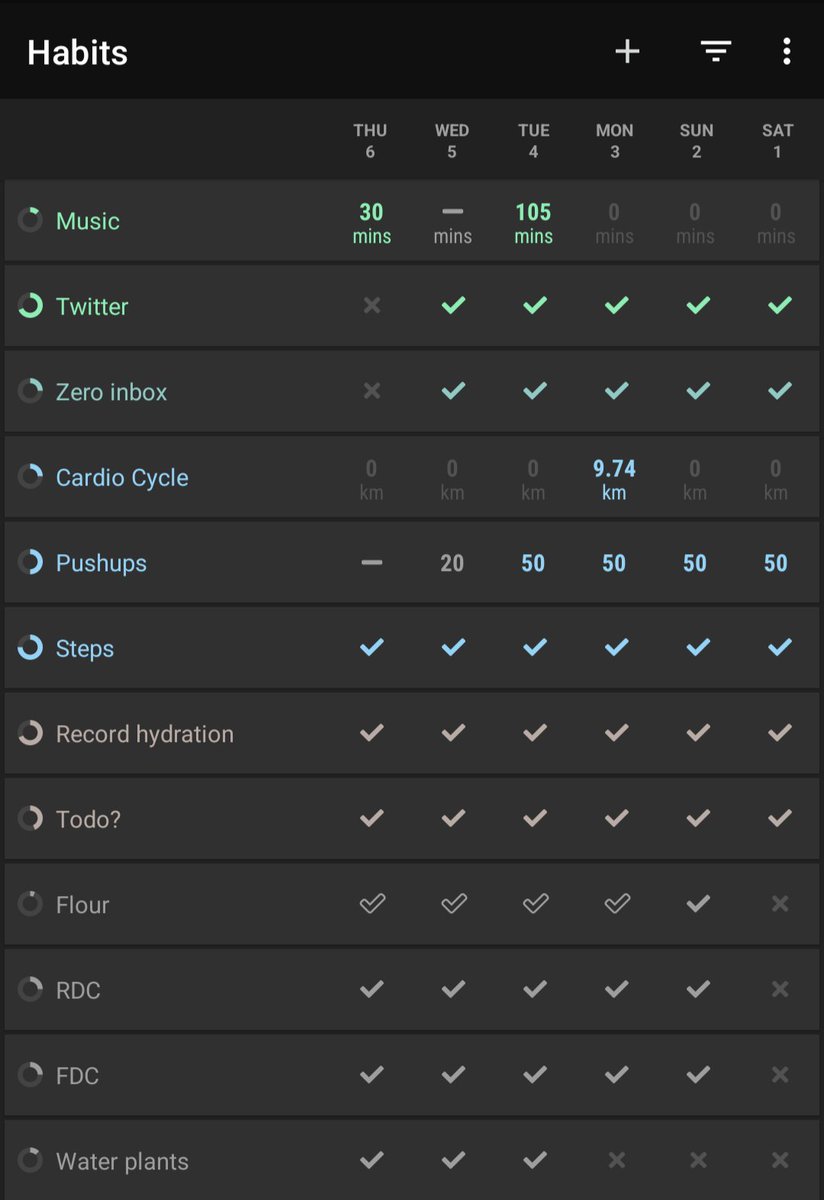Toggle Water plants mark for Monday 3
824x1200 pixels.
[x=615, y=1161]
